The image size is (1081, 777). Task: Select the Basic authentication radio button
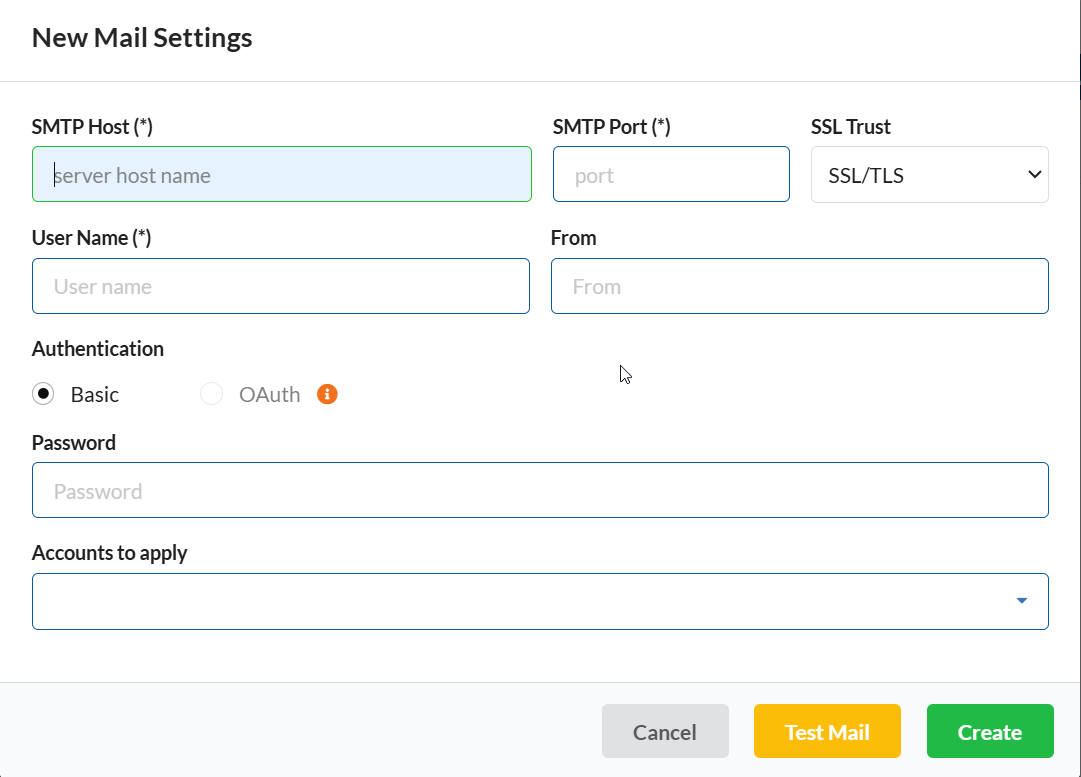point(43,394)
